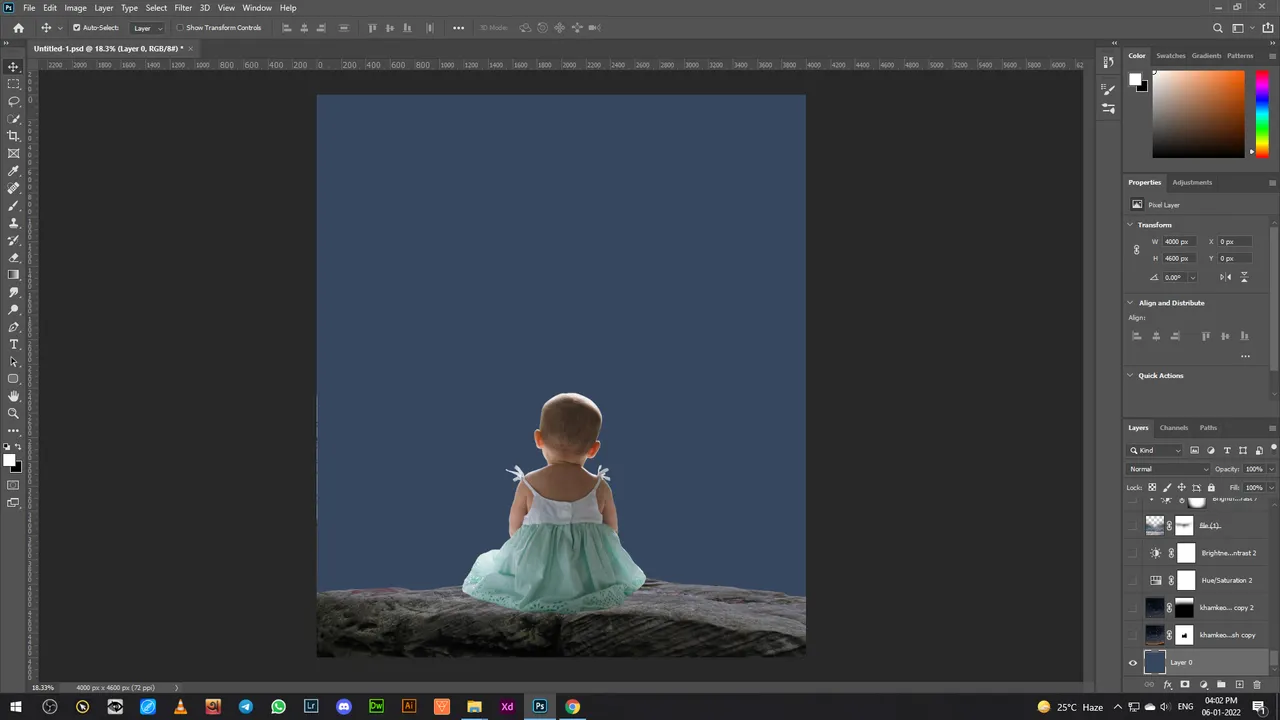The height and width of the screenshot is (720, 1280).
Task: Show the Hue/Saturation 2 layer
Action: [x=1133, y=580]
